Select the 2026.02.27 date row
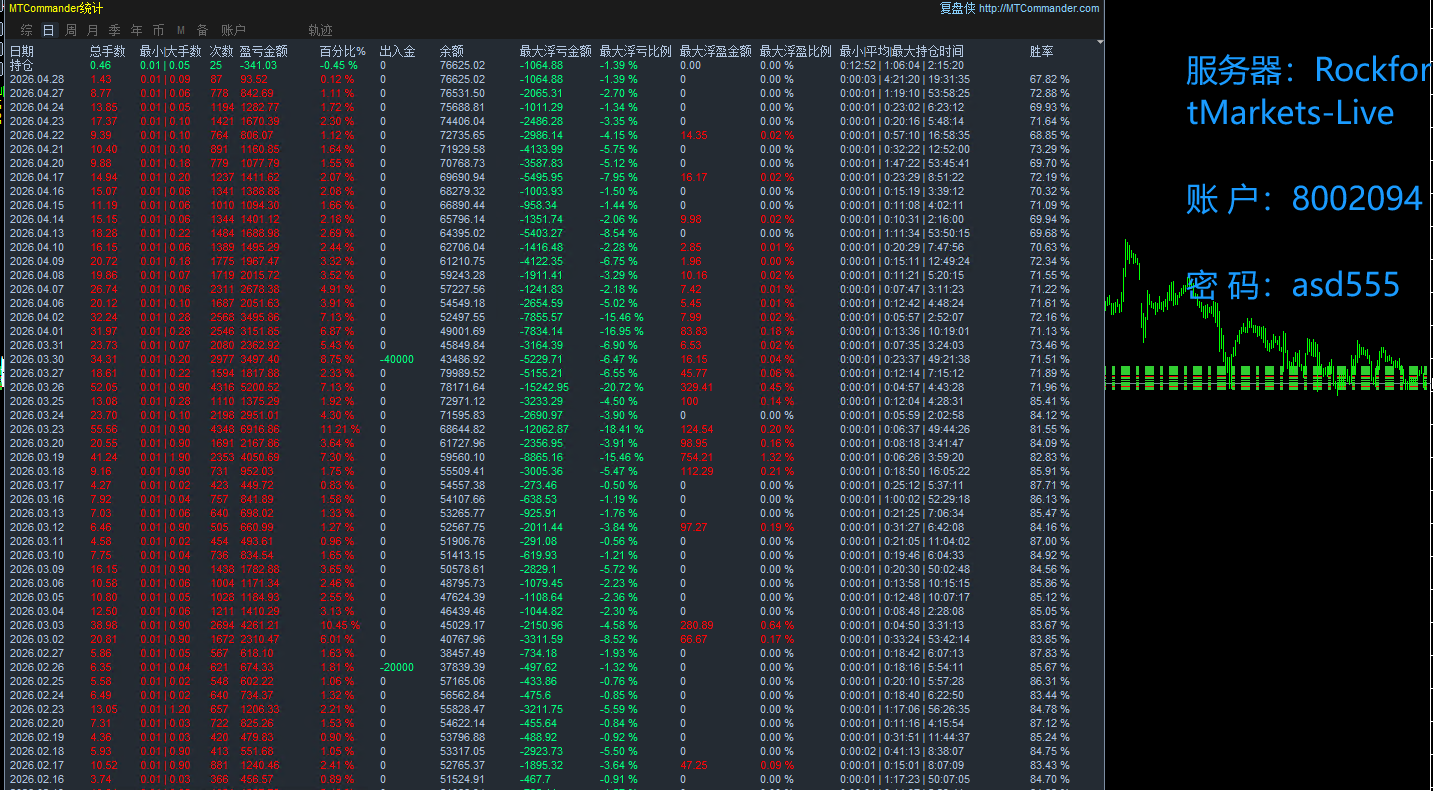 click(x=37, y=653)
